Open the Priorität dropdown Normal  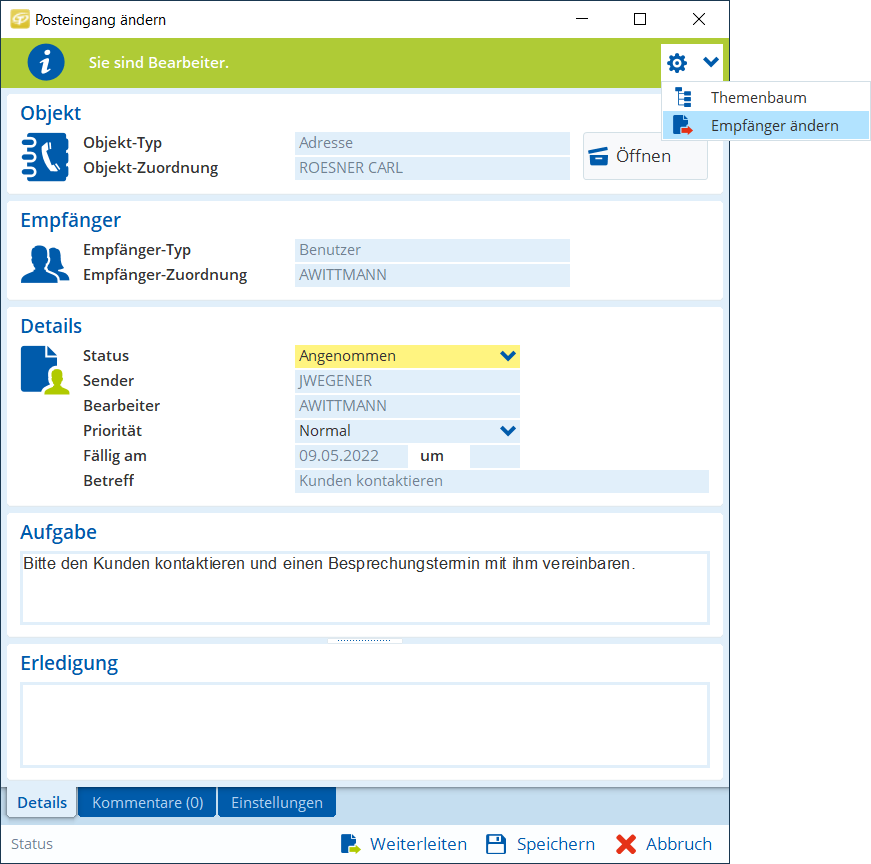407,431
